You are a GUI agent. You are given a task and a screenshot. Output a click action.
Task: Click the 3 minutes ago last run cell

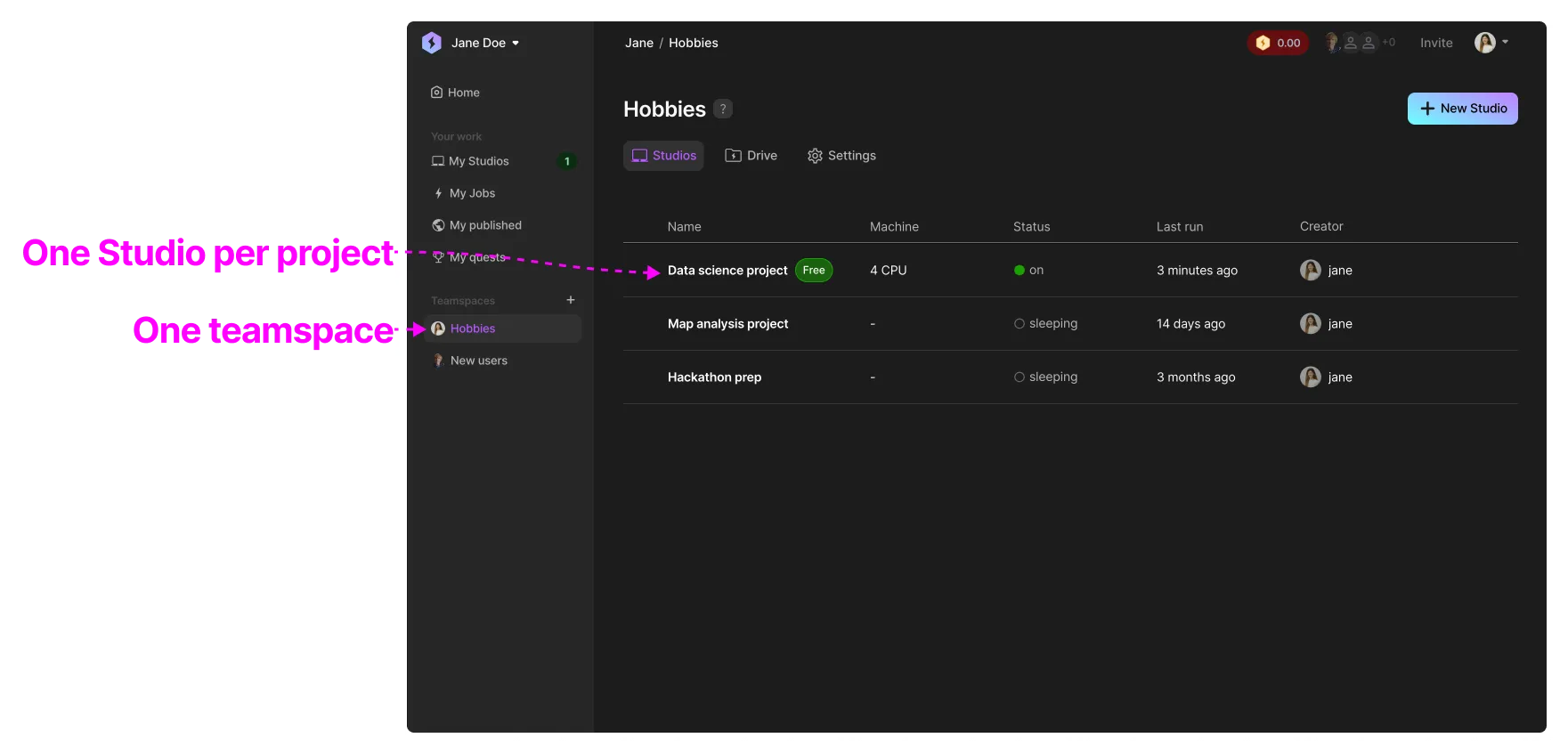pos(1197,271)
